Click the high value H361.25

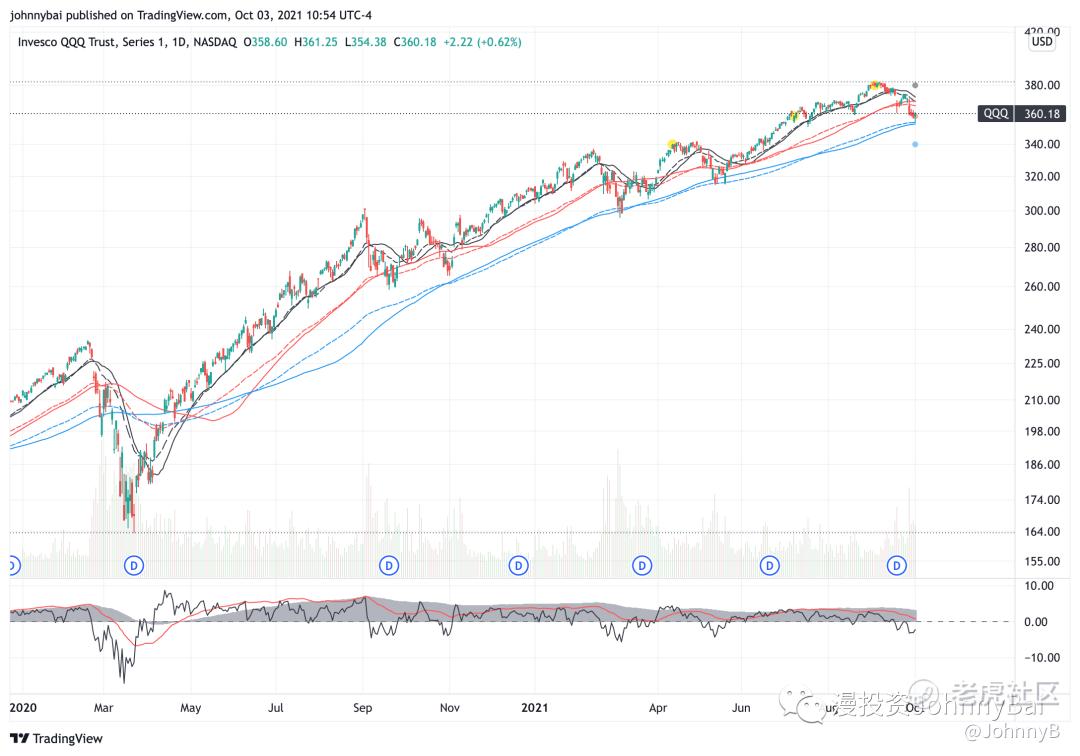click(x=315, y=42)
